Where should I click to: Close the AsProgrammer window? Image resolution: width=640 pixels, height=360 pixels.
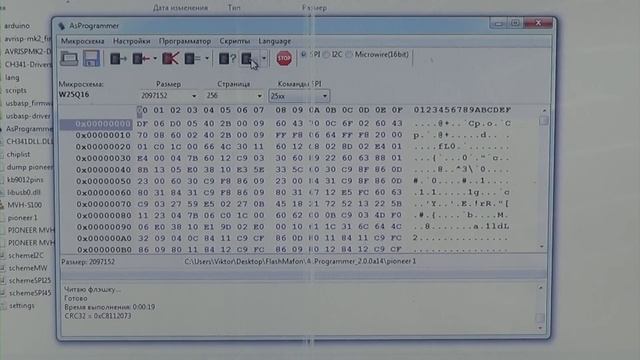[x=538, y=23]
